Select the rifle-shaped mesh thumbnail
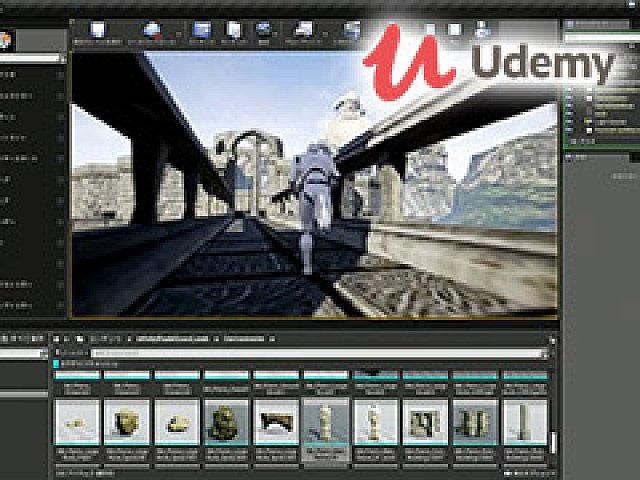 click(x=276, y=422)
